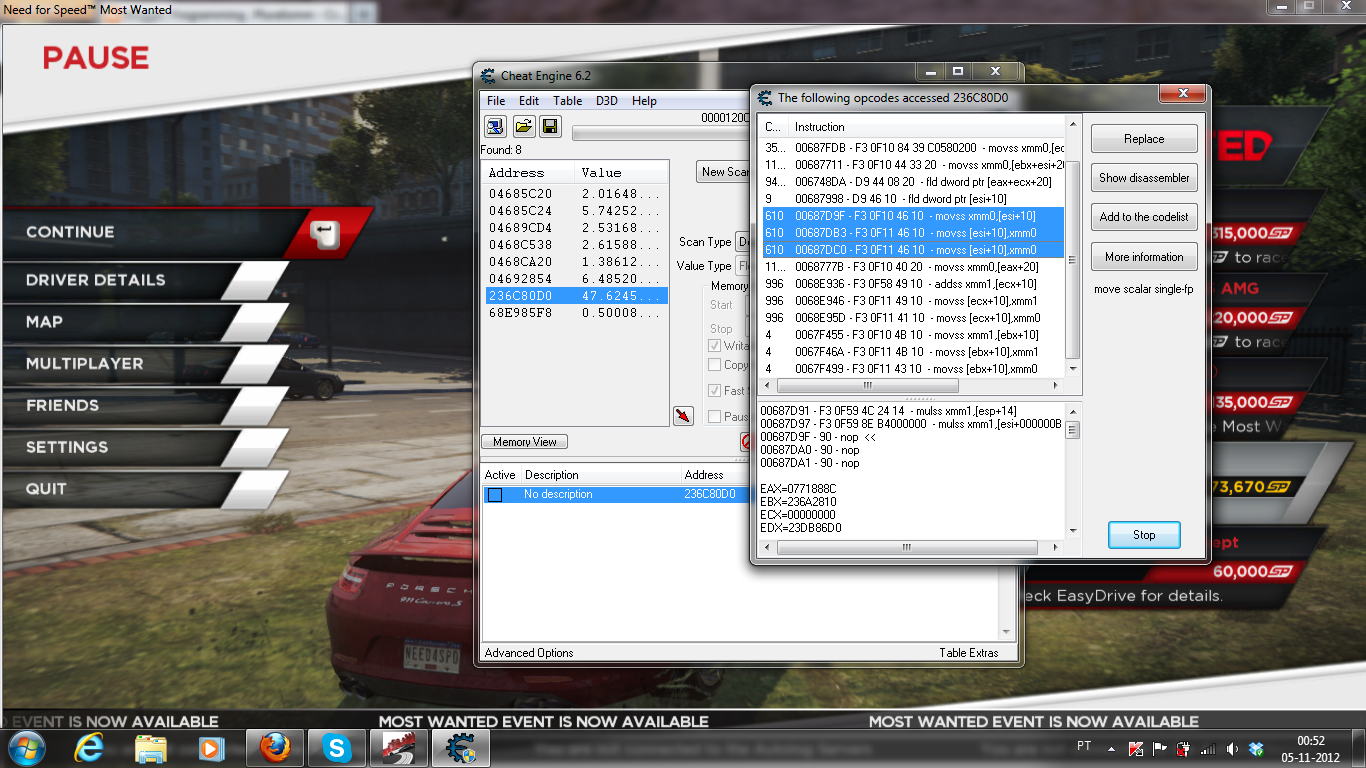Switch to Need for Speed taskbar icon
The width and height of the screenshot is (1366, 768).
coord(398,747)
